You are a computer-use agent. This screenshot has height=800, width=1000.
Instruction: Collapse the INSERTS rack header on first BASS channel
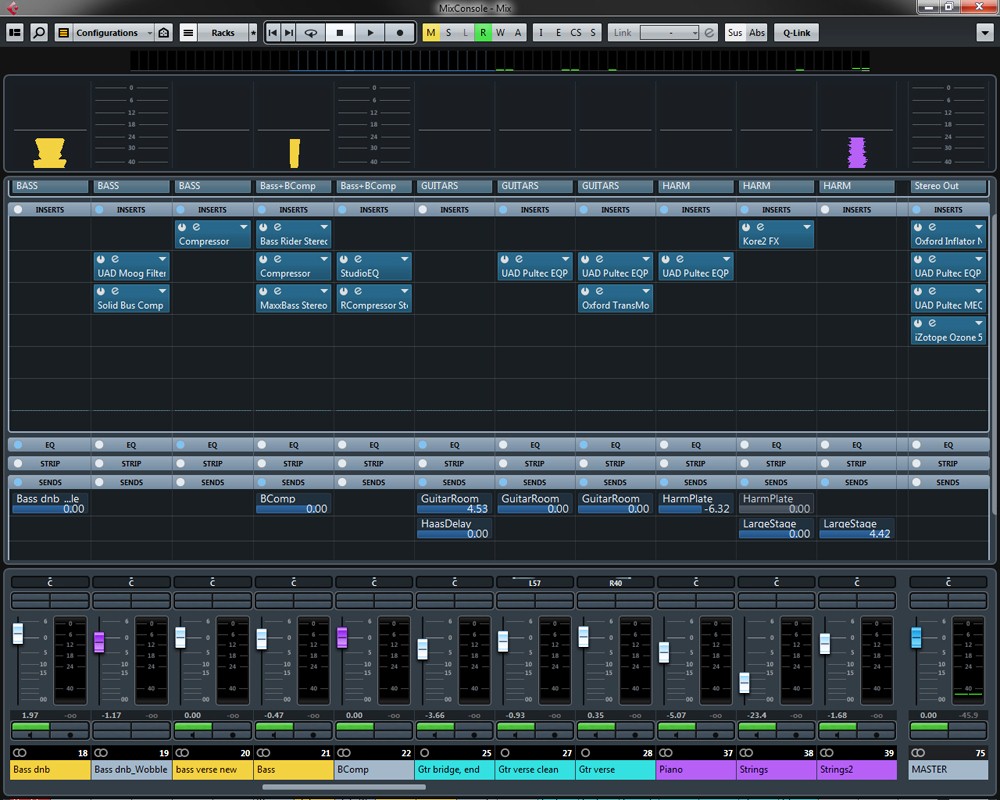click(50, 209)
